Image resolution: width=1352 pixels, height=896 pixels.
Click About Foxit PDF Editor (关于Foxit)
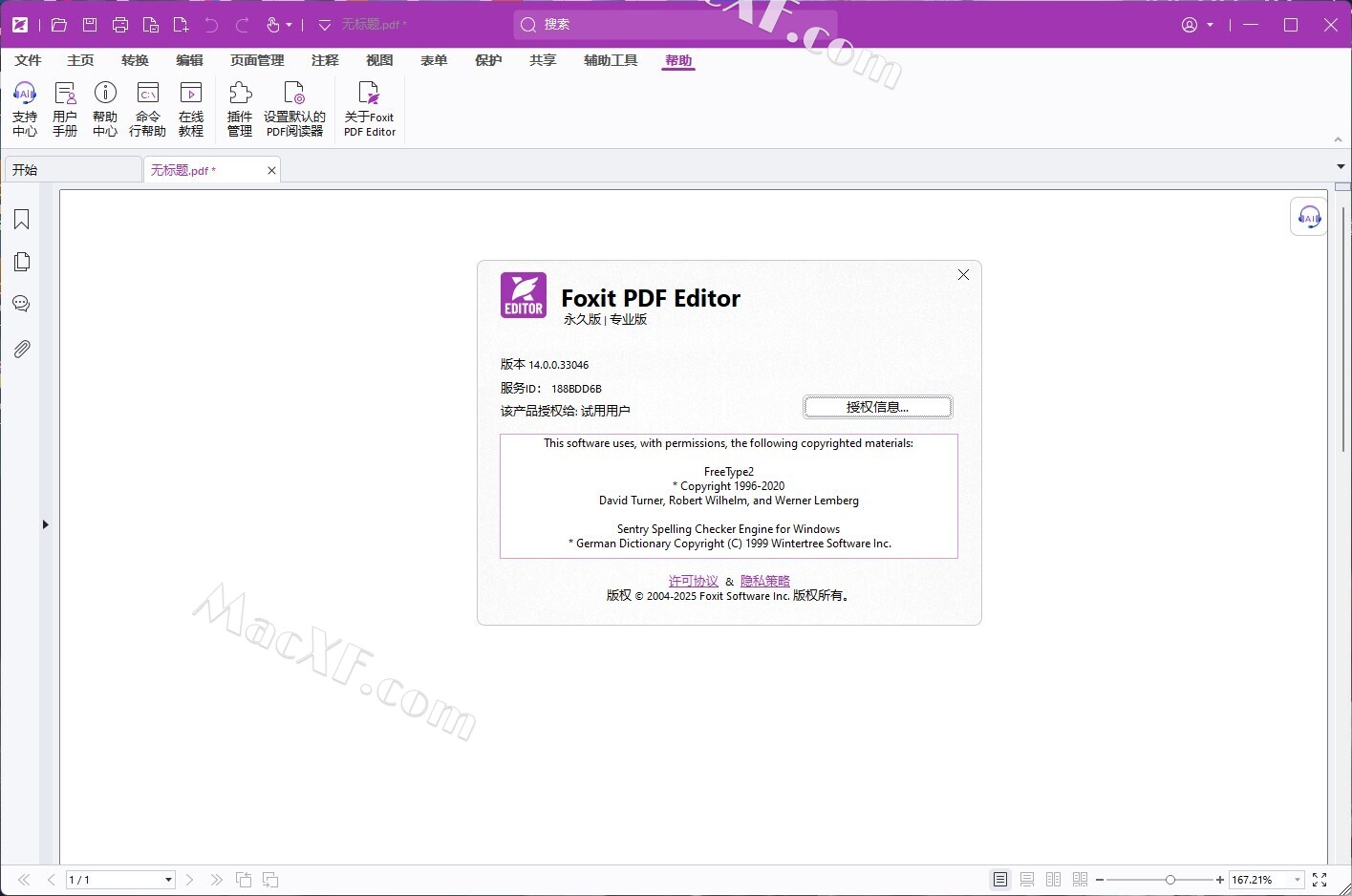pyautogui.click(x=370, y=109)
